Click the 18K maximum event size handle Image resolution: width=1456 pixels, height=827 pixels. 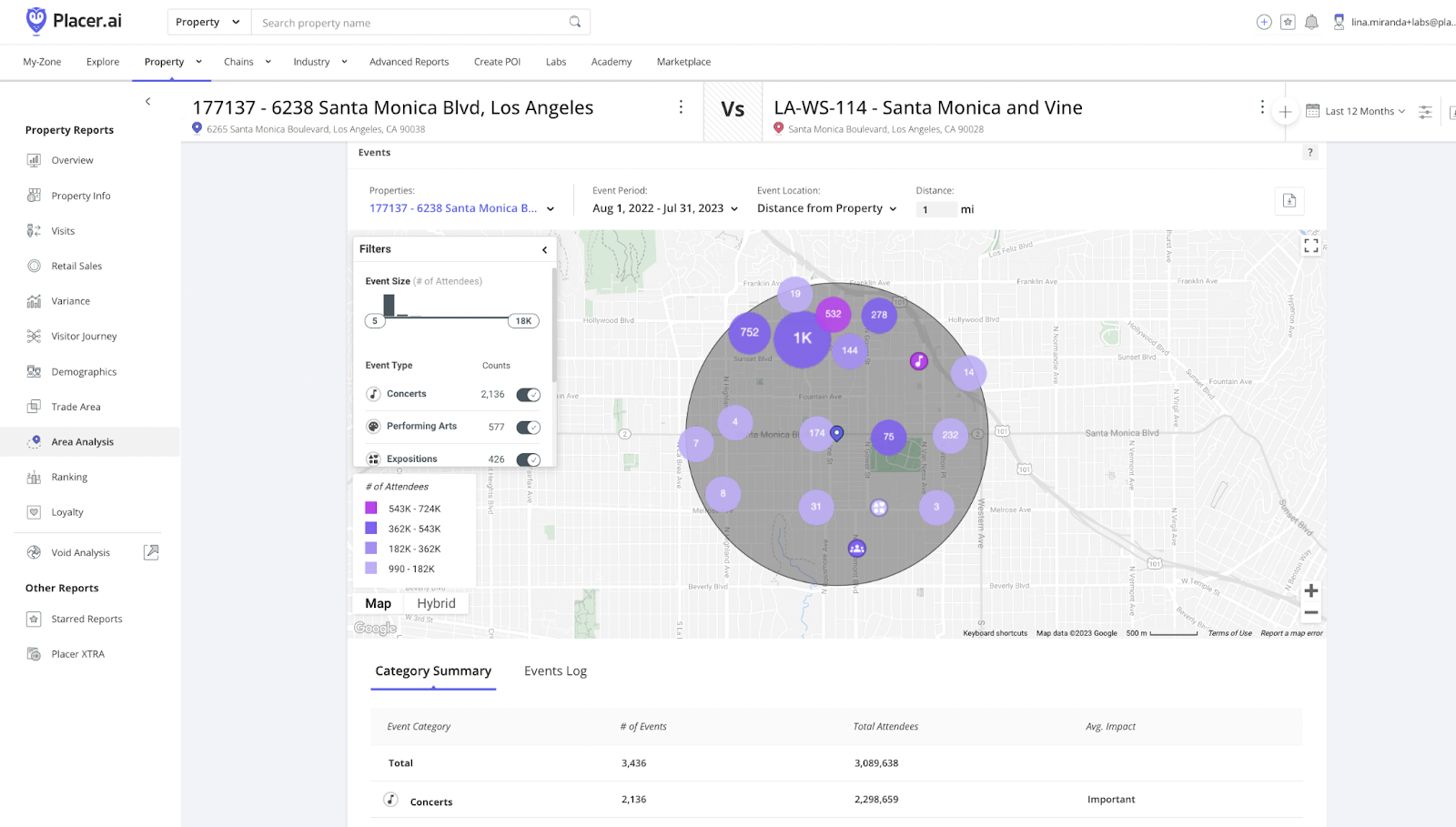[x=523, y=321]
